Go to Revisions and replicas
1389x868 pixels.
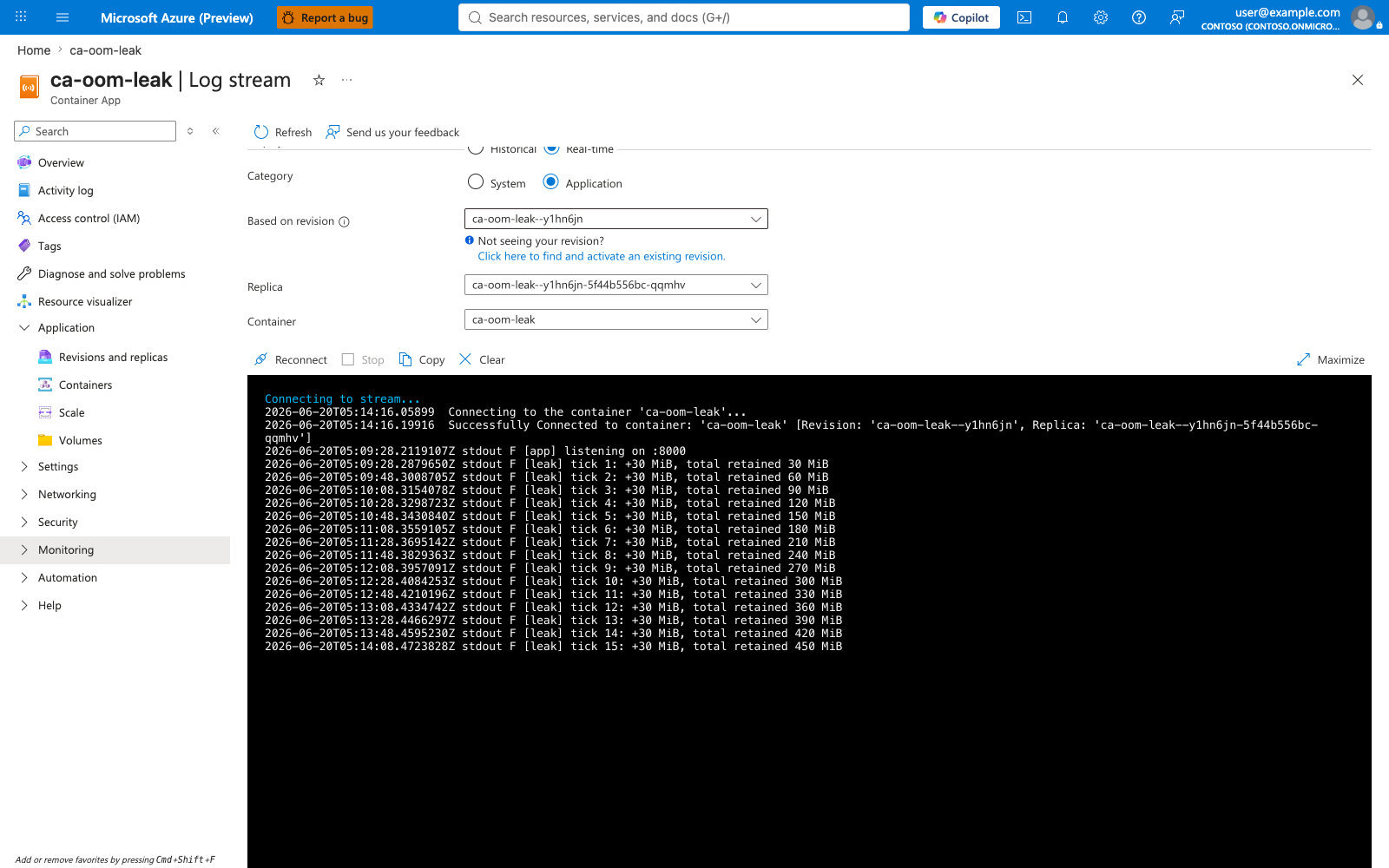point(113,357)
